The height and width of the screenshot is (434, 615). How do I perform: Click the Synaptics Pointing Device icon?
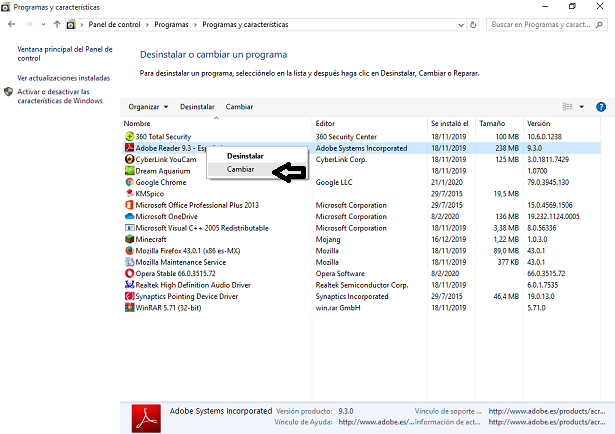coord(129,296)
